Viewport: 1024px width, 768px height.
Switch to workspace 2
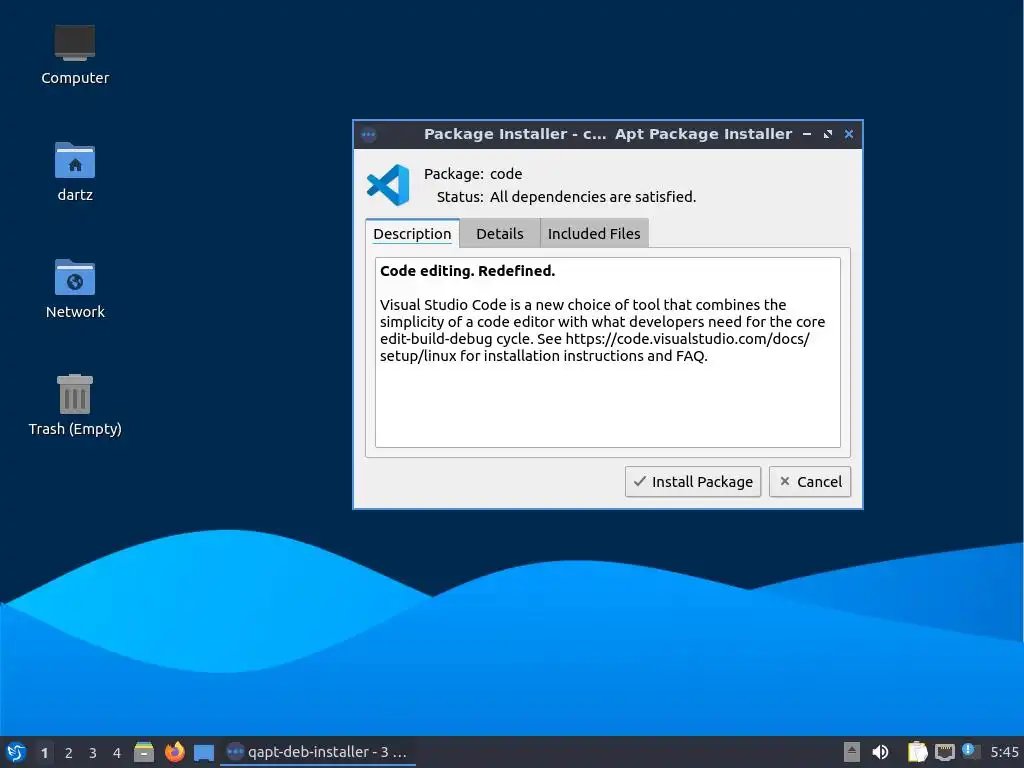point(69,753)
